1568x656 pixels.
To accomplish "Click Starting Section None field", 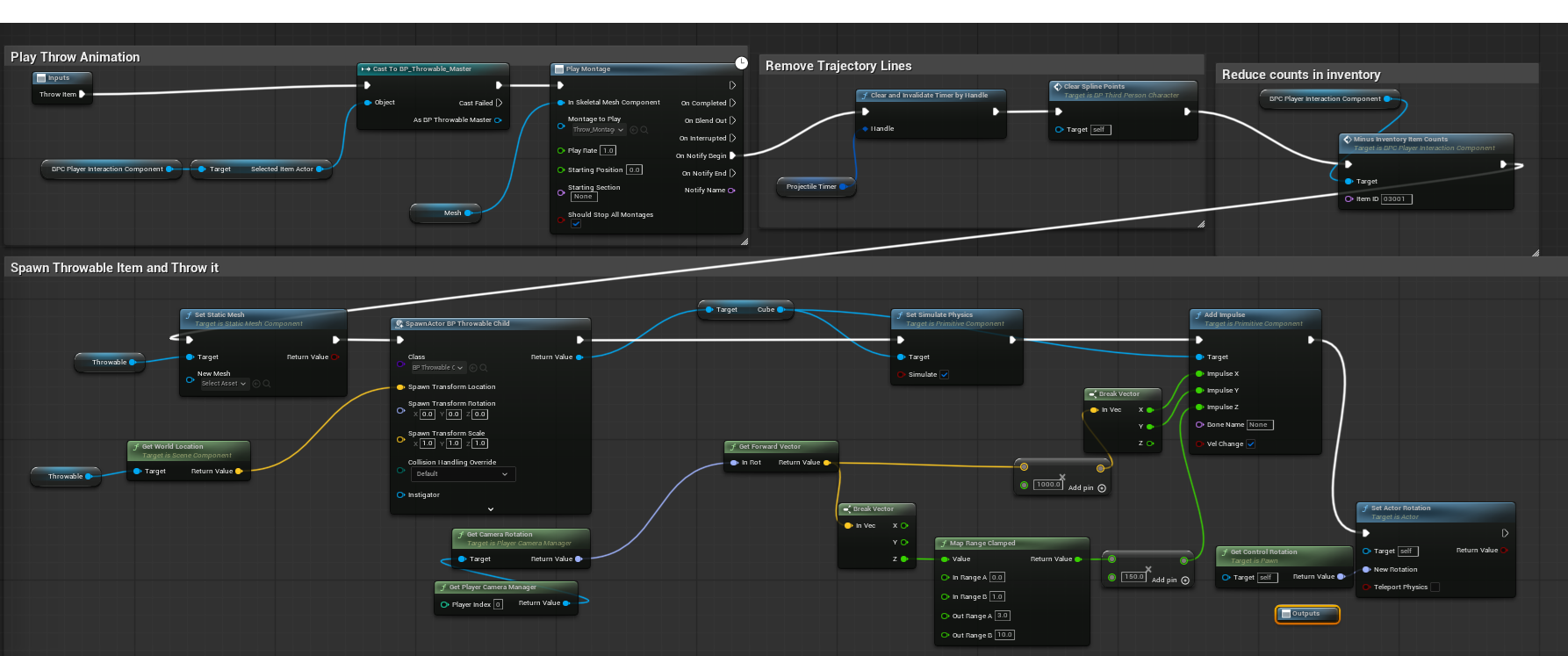I will (584, 197).
